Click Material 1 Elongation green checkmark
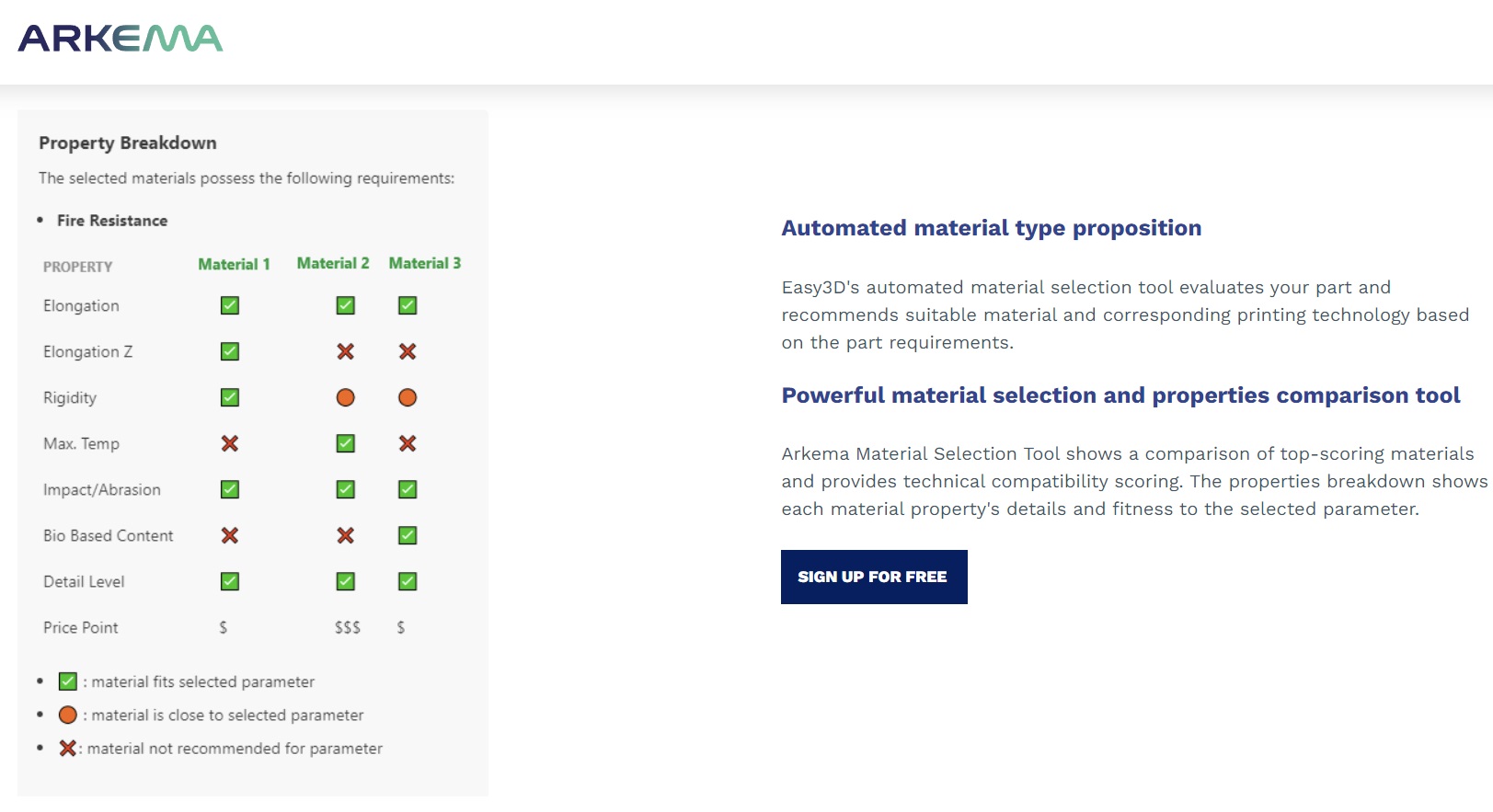Image resolution: width=1493 pixels, height=812 pixels. coord(230,305)
